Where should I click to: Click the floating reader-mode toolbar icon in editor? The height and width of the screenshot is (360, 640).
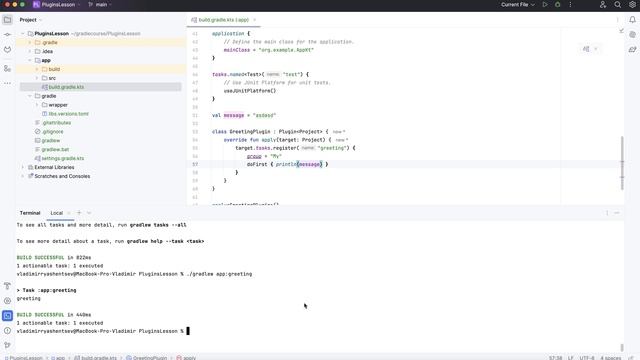coord(586,49)
